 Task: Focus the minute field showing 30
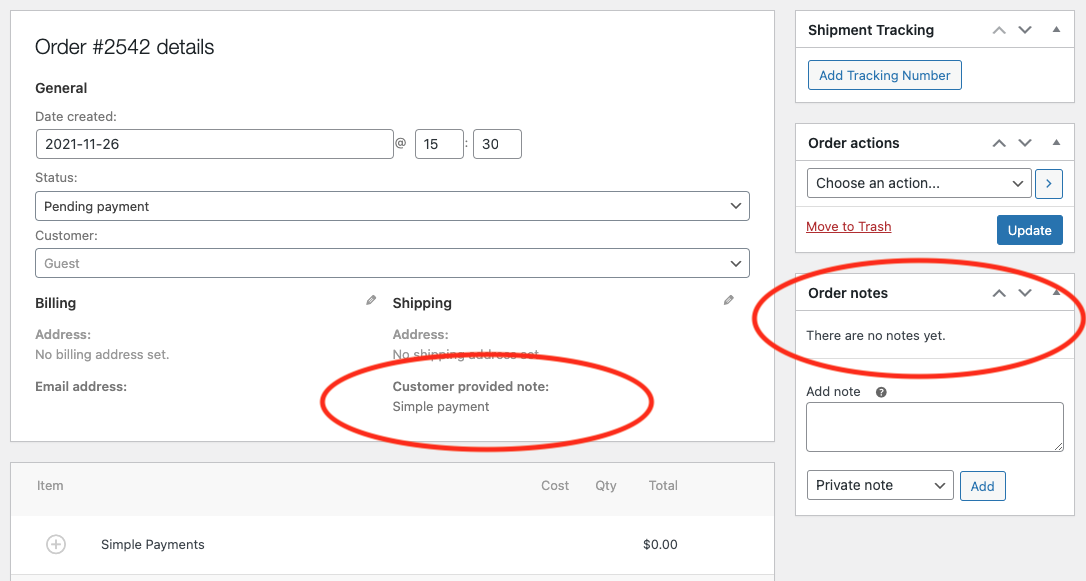(497, 144)
